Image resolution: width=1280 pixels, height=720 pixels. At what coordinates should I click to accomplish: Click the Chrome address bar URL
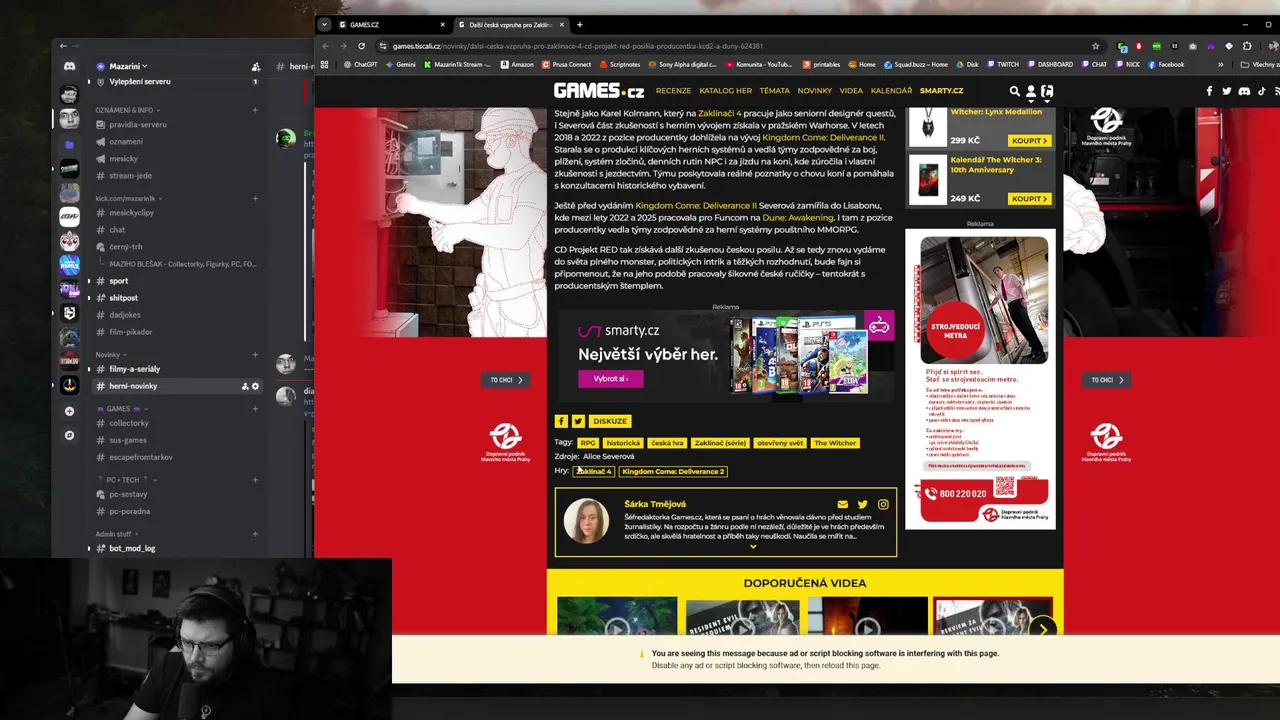[x=578, y=46]
